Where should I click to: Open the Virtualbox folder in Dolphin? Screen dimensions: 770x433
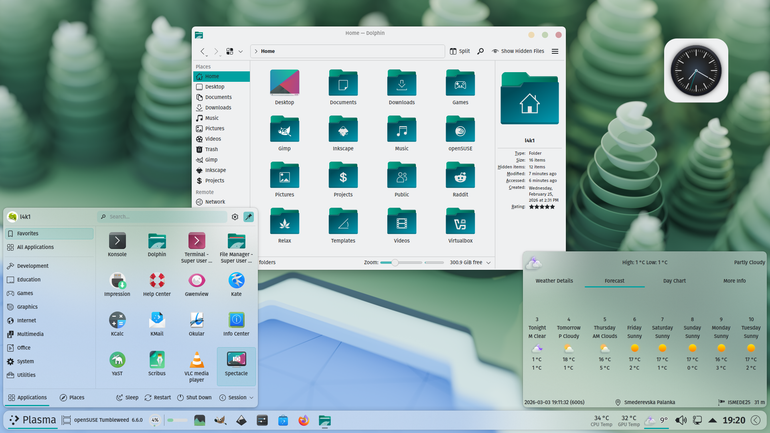460,225
